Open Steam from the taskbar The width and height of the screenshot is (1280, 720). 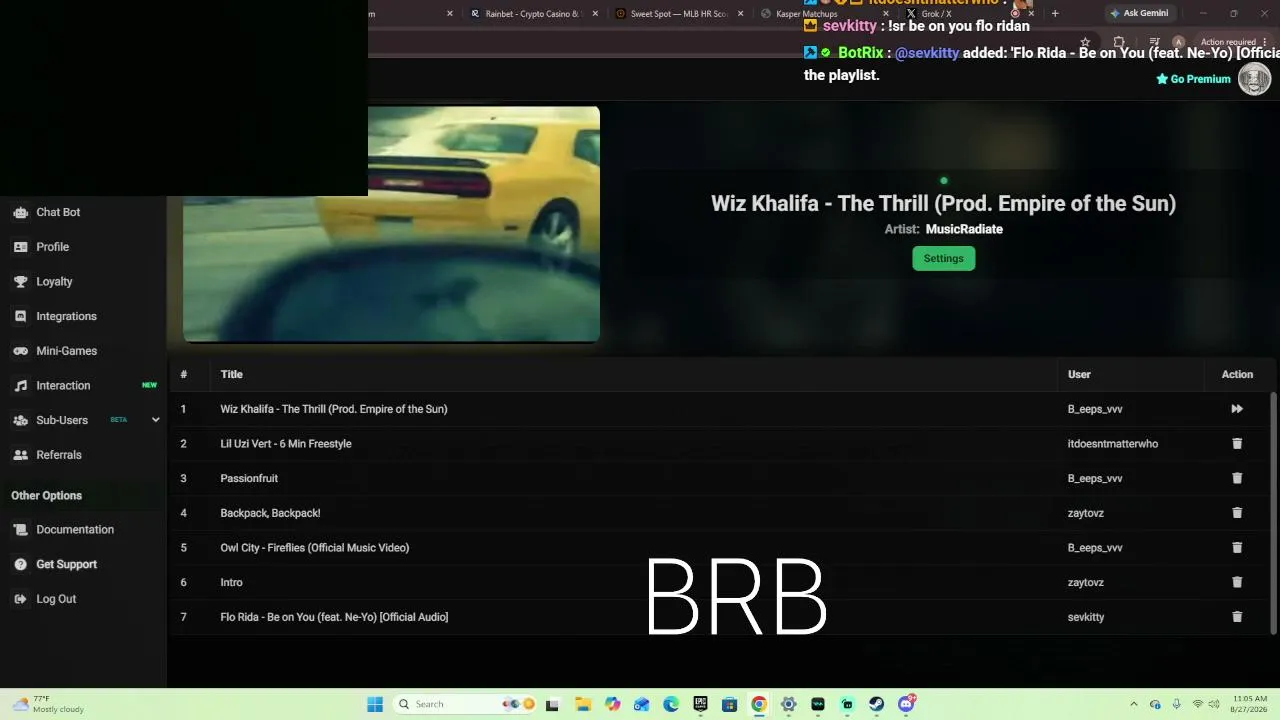click(x=876, y=704)
